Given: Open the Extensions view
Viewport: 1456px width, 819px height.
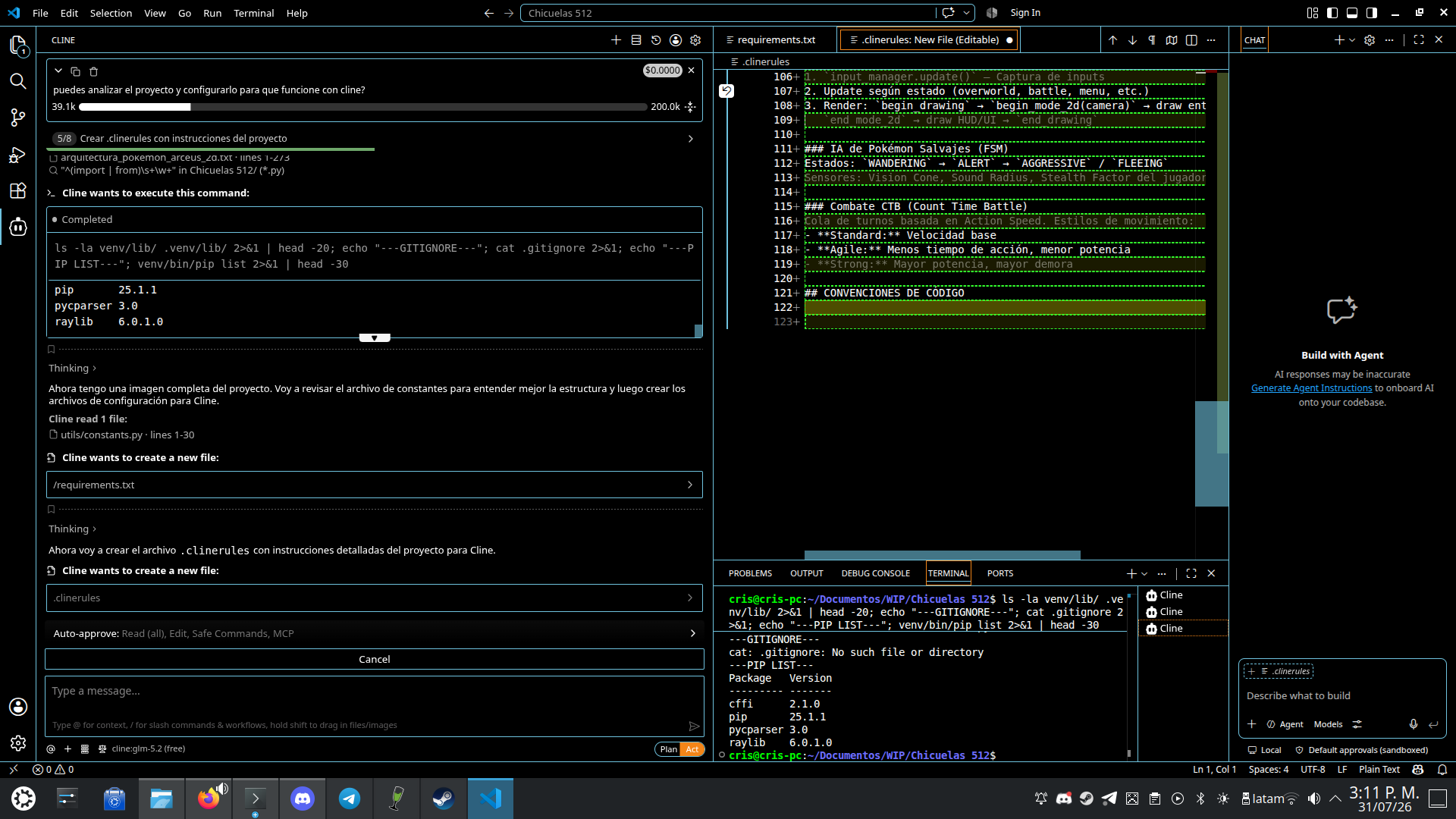Looking at the screenshot, I should [x=18, y=190].
